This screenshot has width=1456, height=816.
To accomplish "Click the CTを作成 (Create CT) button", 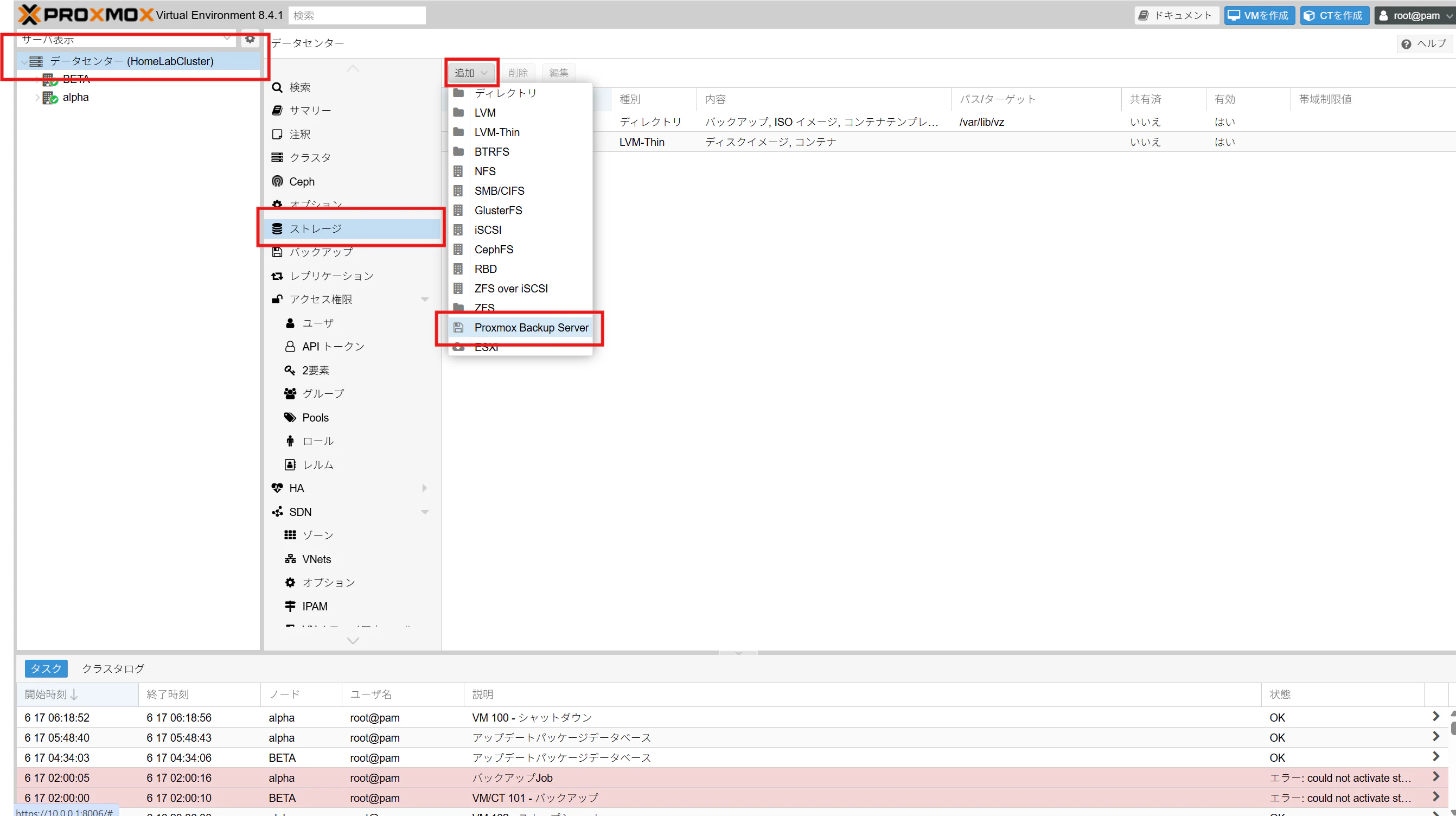I will (1334, 15).
